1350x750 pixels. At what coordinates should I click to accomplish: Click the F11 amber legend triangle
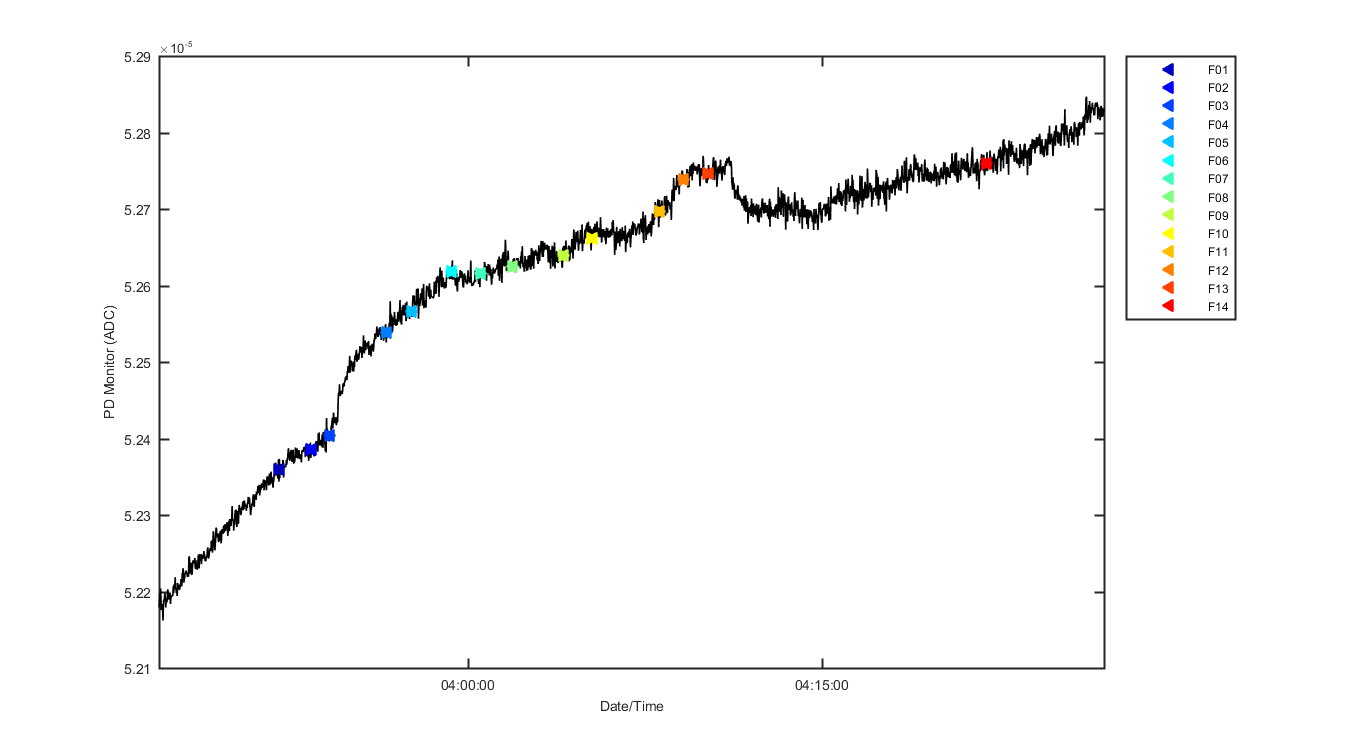point(1167,252)
